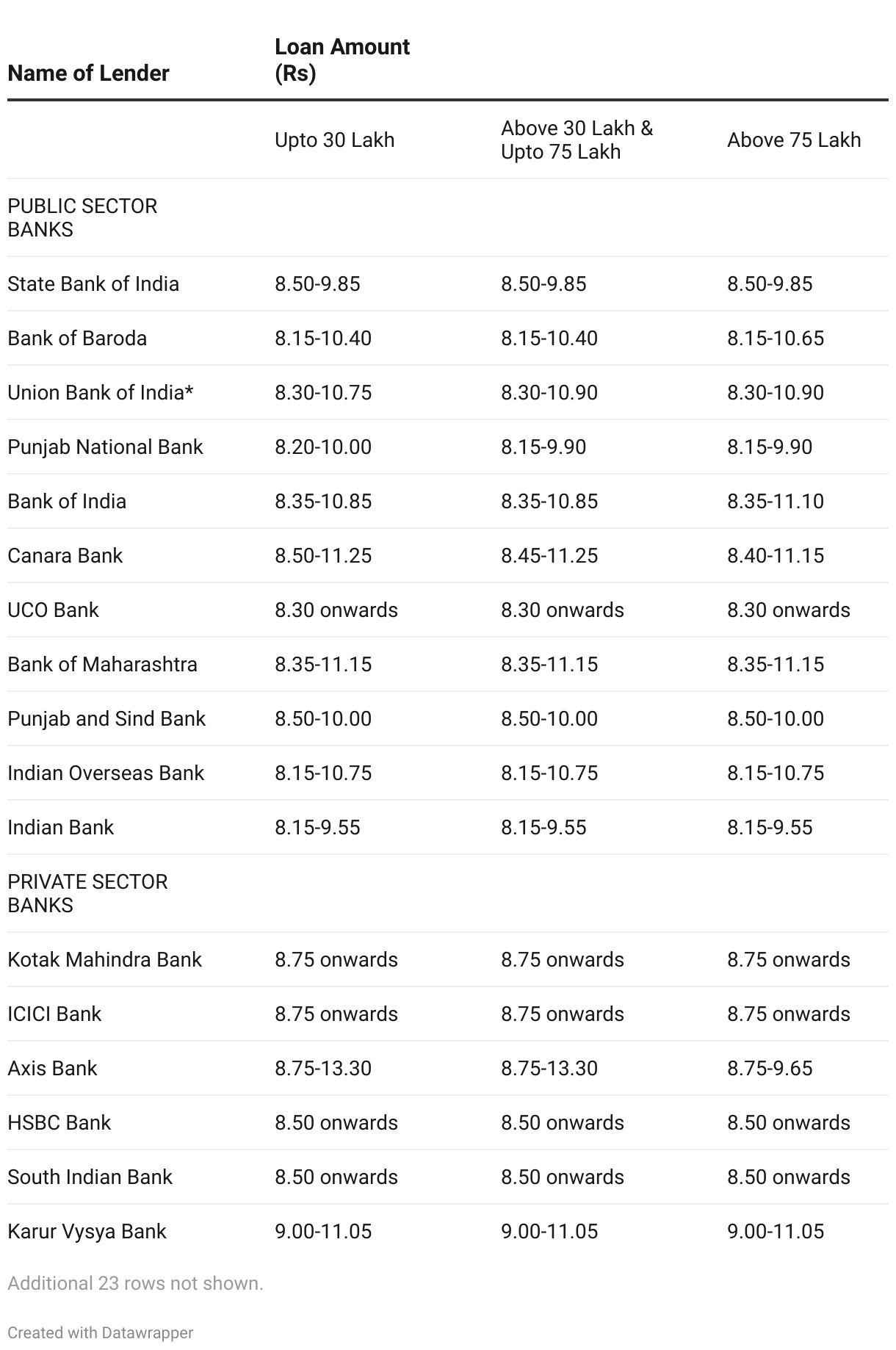Click the "PUBLIC SECTOR BANKS" section label
The height and width of the screenshot is (1350, 896).
click(82, 218)
